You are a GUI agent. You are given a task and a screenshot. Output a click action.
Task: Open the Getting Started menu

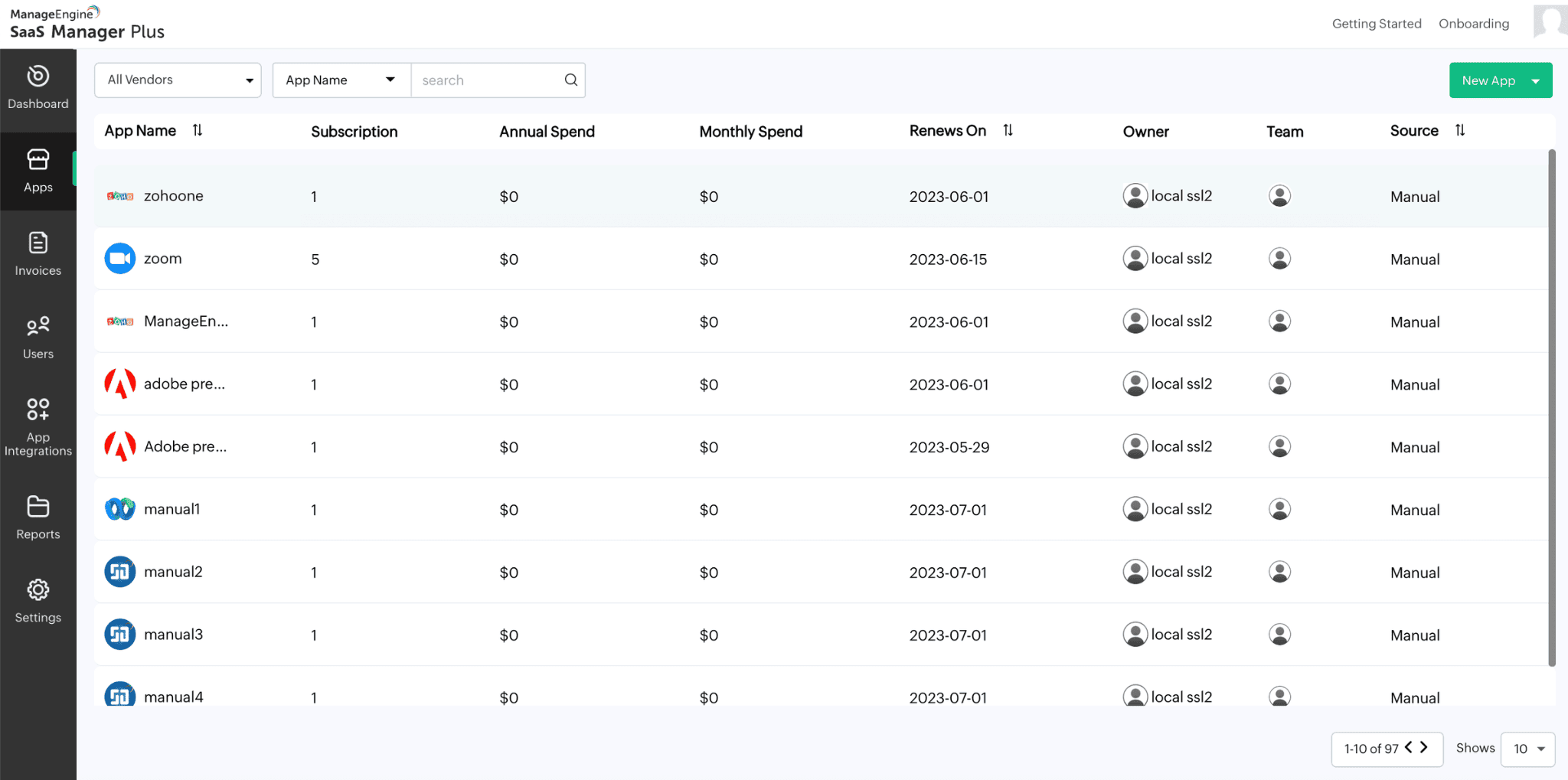[1377, 23]
